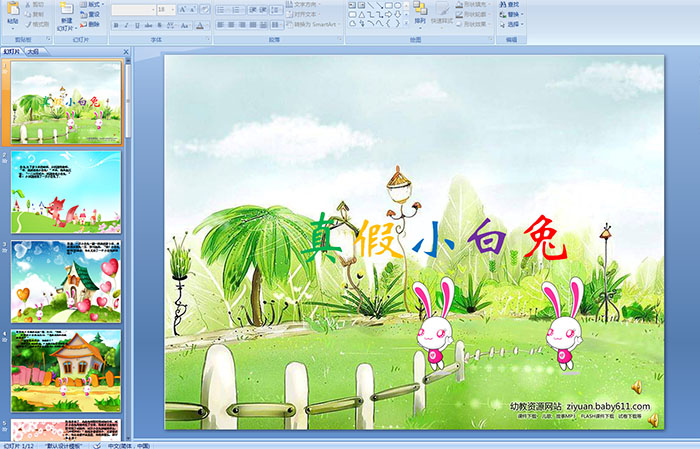Click the Replace (替换) button
This screenshot has height=449, width=700.
coord(513,15)
